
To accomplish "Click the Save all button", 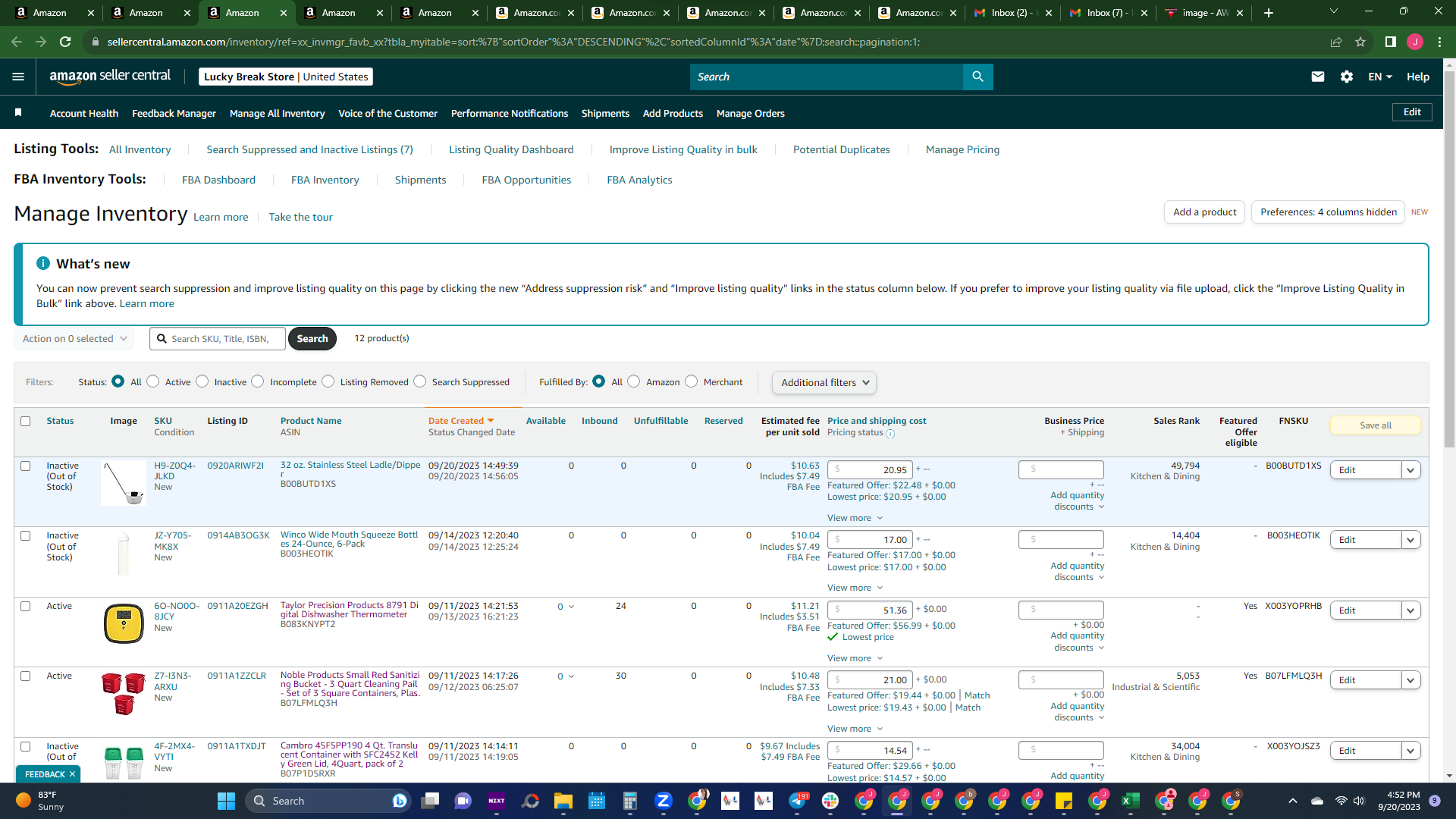I will click(x=1375, y=425).
